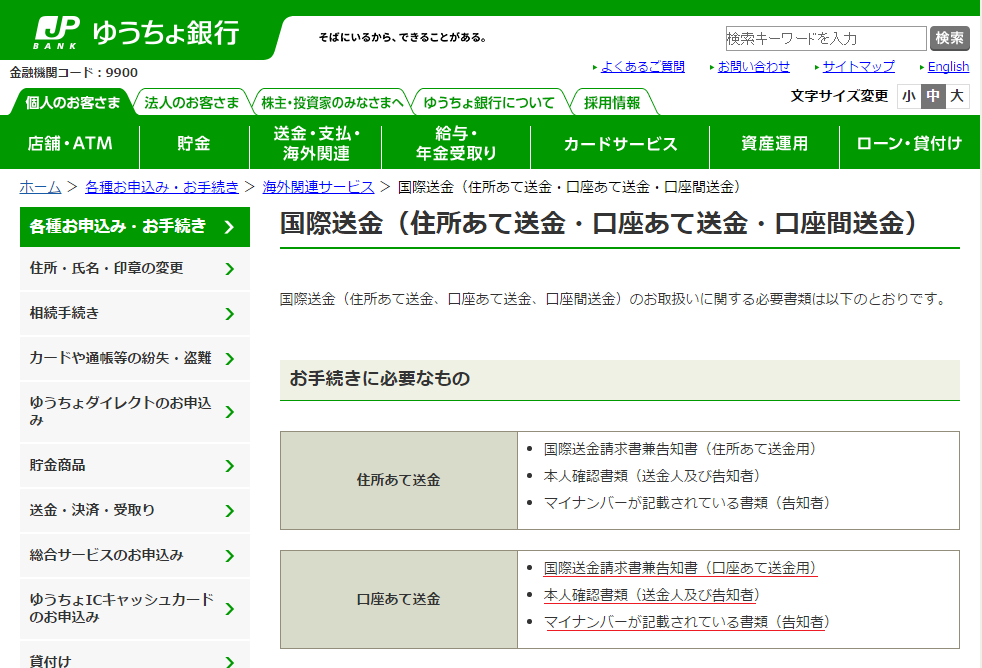Open ローン・貸付け navigation menu
The image size is (982, 668).
click(x=909, y=143)
